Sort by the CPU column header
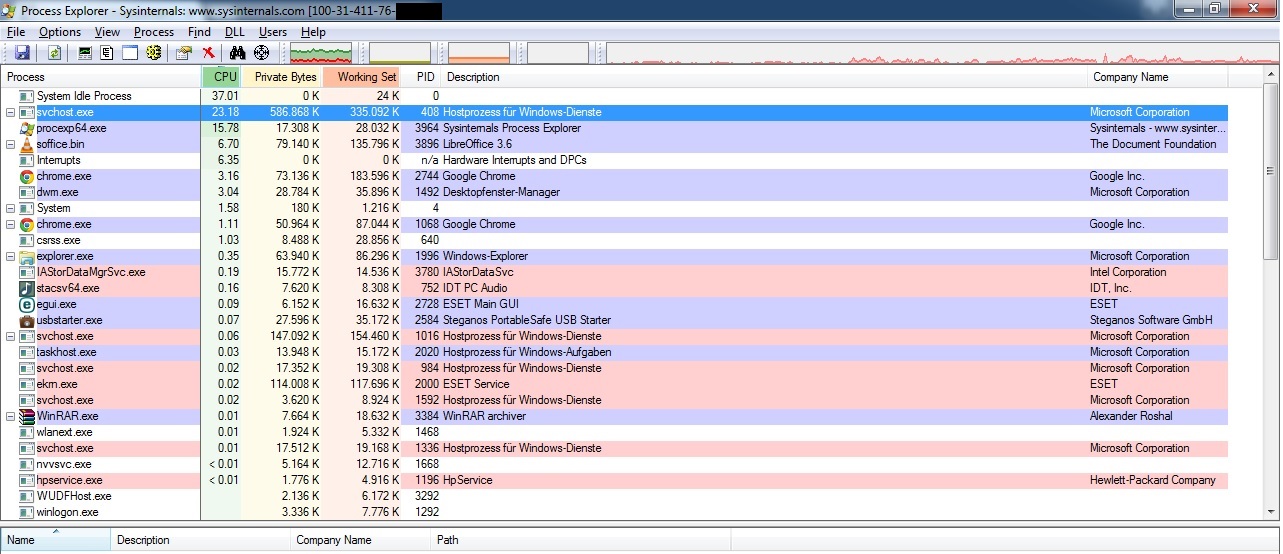The image size is (1283, 554). [x=221, y=77]
